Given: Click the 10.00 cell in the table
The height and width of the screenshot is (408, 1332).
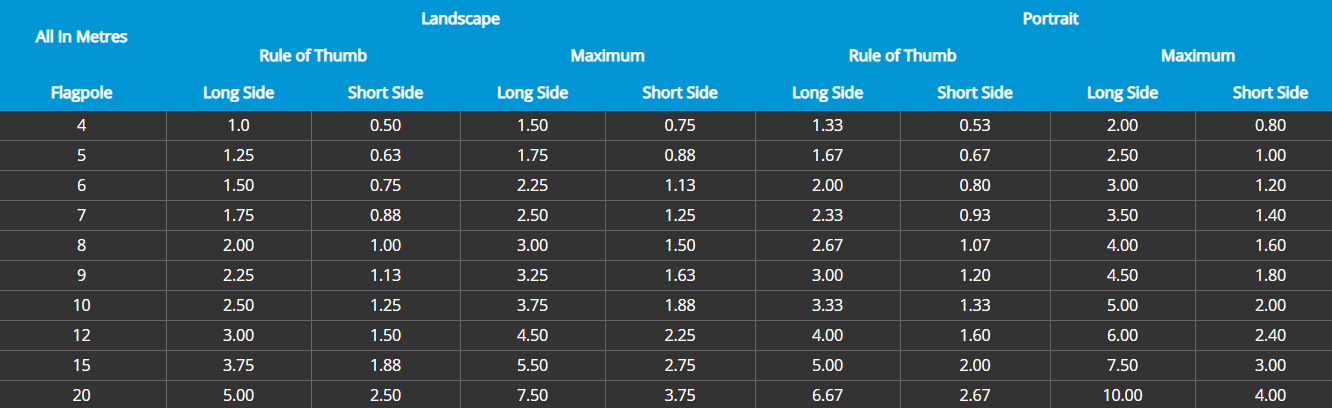Looking at the screenshot, I should (1122, 395).
